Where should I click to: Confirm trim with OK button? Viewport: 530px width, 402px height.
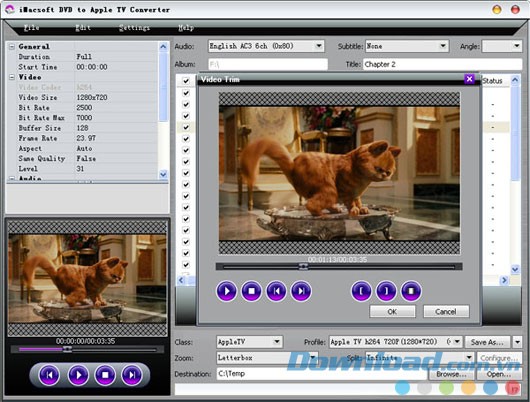(392, 311)
